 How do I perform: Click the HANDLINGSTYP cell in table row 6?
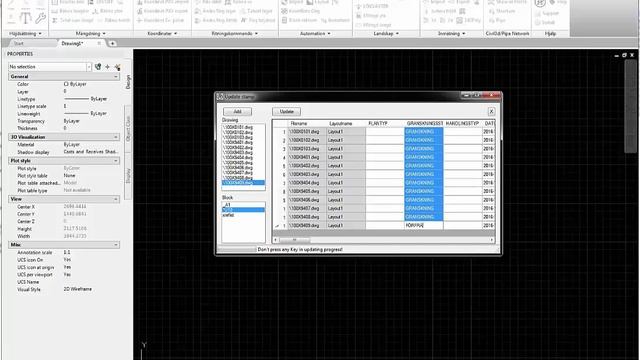click(463, 174)
